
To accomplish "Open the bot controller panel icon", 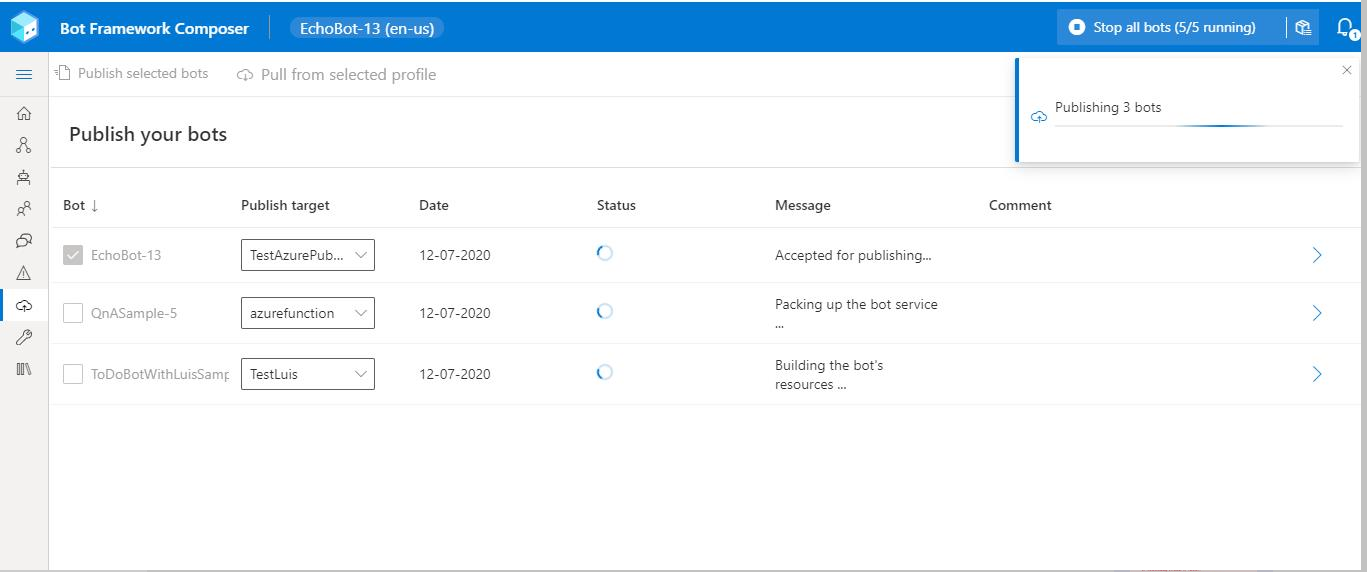I will click(x=1303, y=28).
